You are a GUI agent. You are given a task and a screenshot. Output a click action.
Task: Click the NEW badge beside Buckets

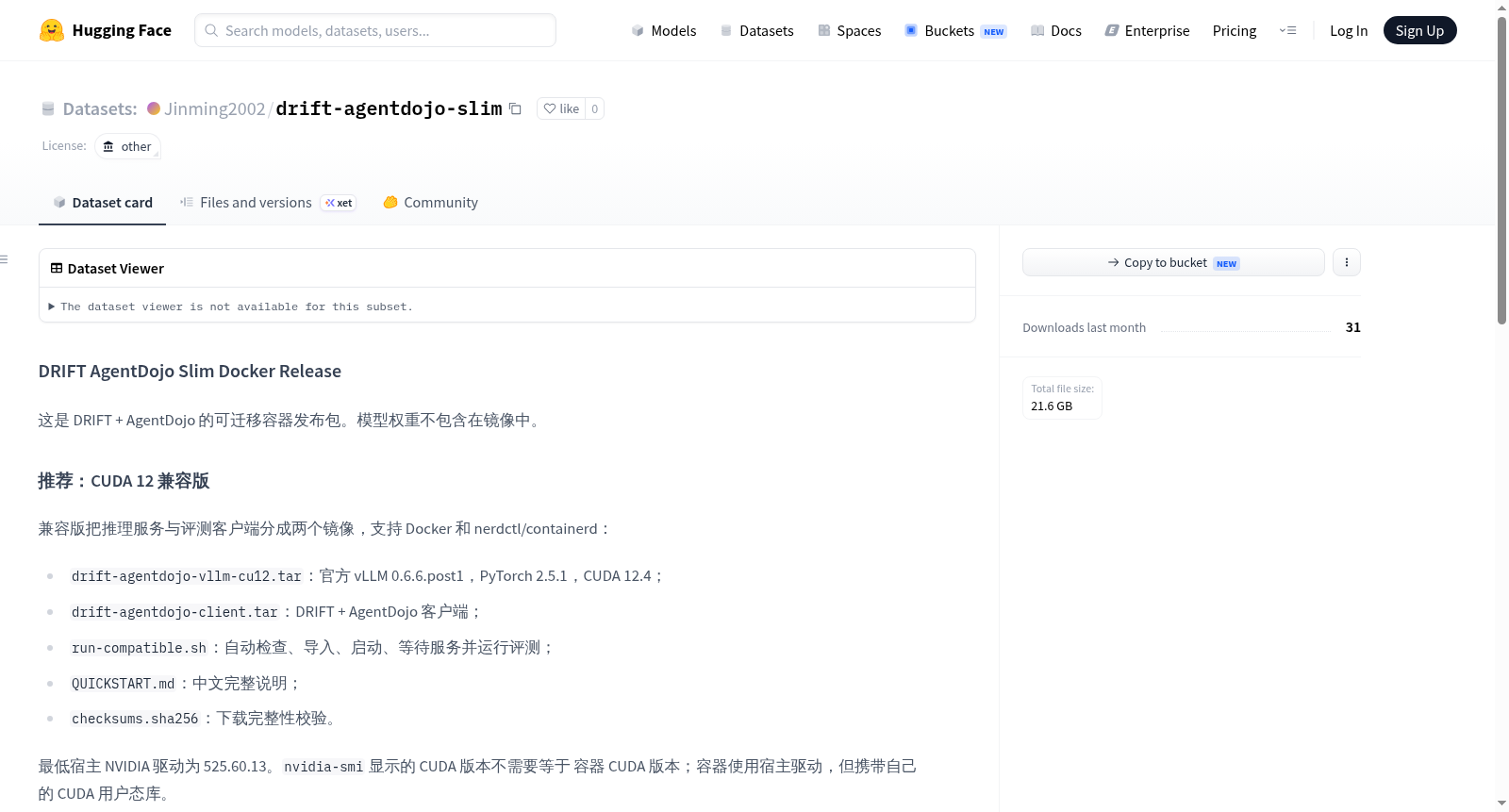pos(994,32)
